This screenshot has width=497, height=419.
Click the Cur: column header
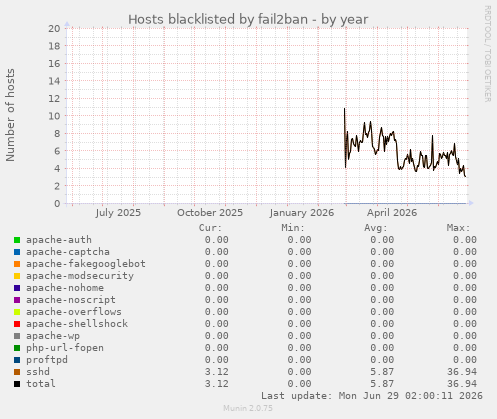210,228
